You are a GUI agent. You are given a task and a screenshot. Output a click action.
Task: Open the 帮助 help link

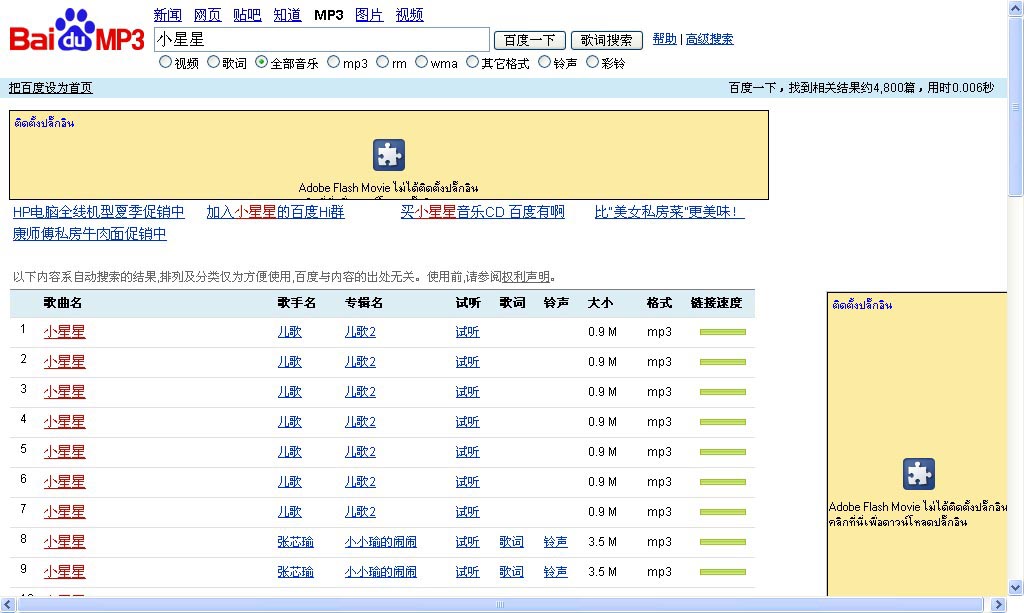[665, 39]
